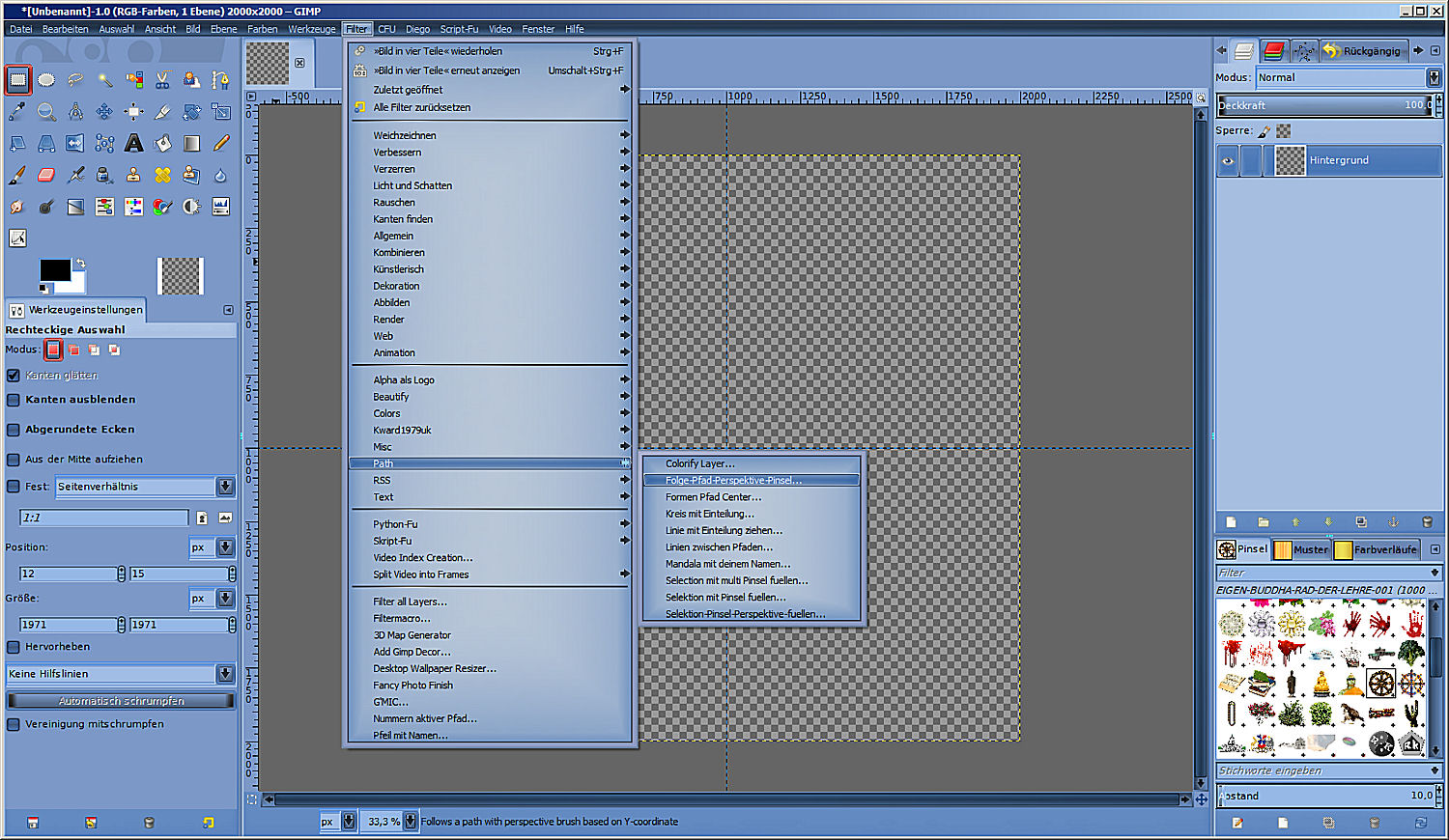Select the Ellipse Select tool
This screenshot has width=1449, height=840.
click(x=46, y=80)
